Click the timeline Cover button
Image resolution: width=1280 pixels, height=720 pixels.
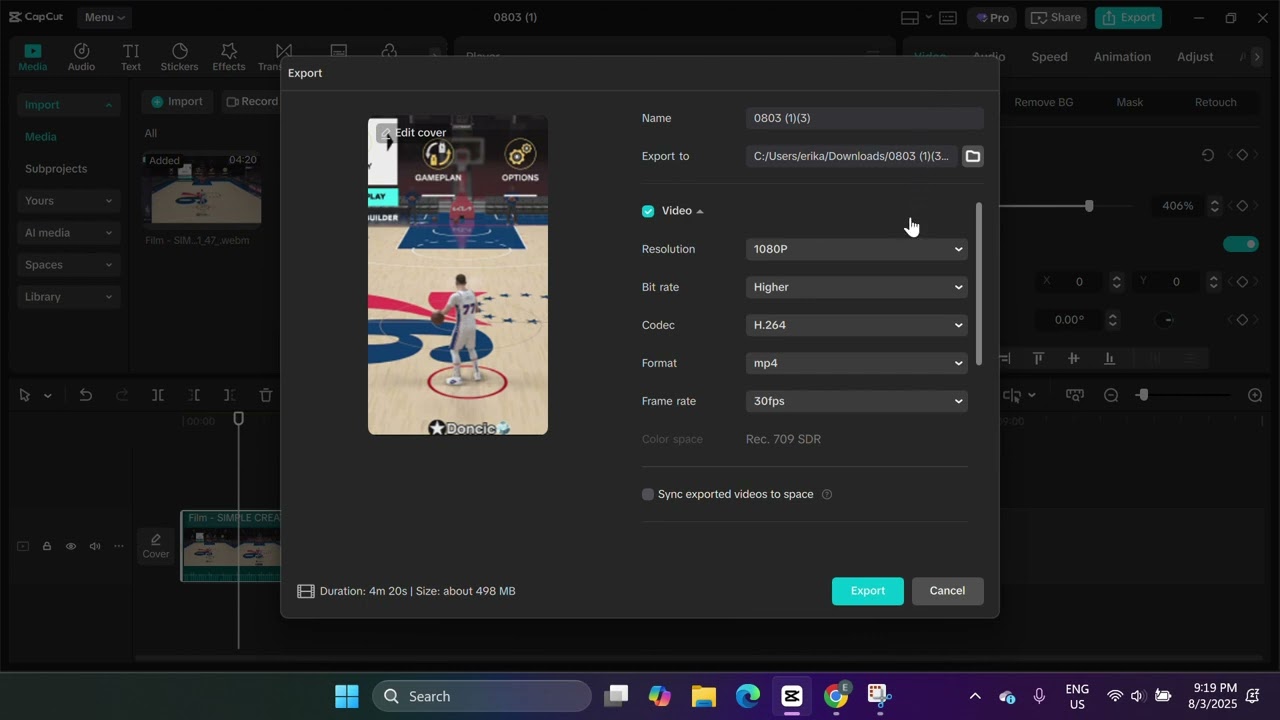(x=156, y=546)
